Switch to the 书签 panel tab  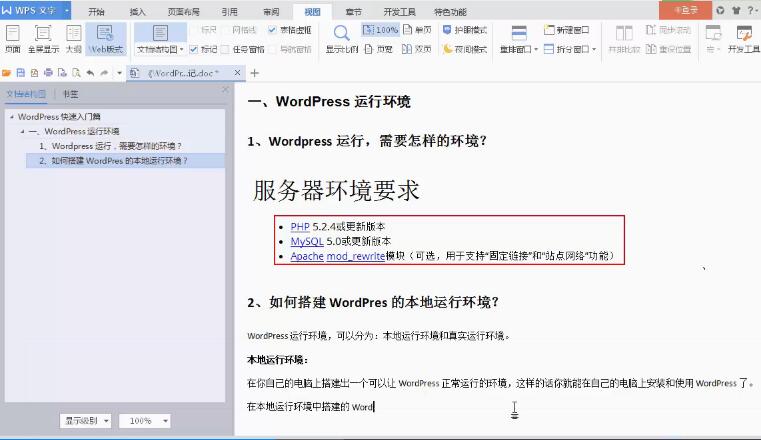70,94
